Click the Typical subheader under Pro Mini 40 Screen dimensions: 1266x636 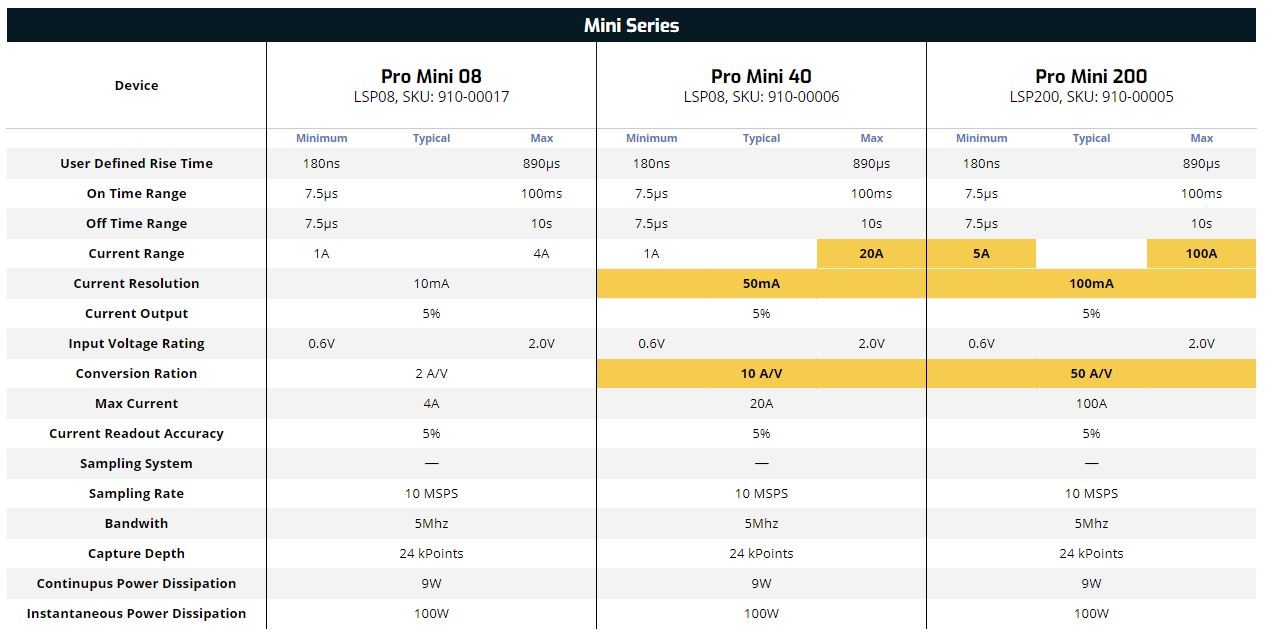(x=761, y=138)
